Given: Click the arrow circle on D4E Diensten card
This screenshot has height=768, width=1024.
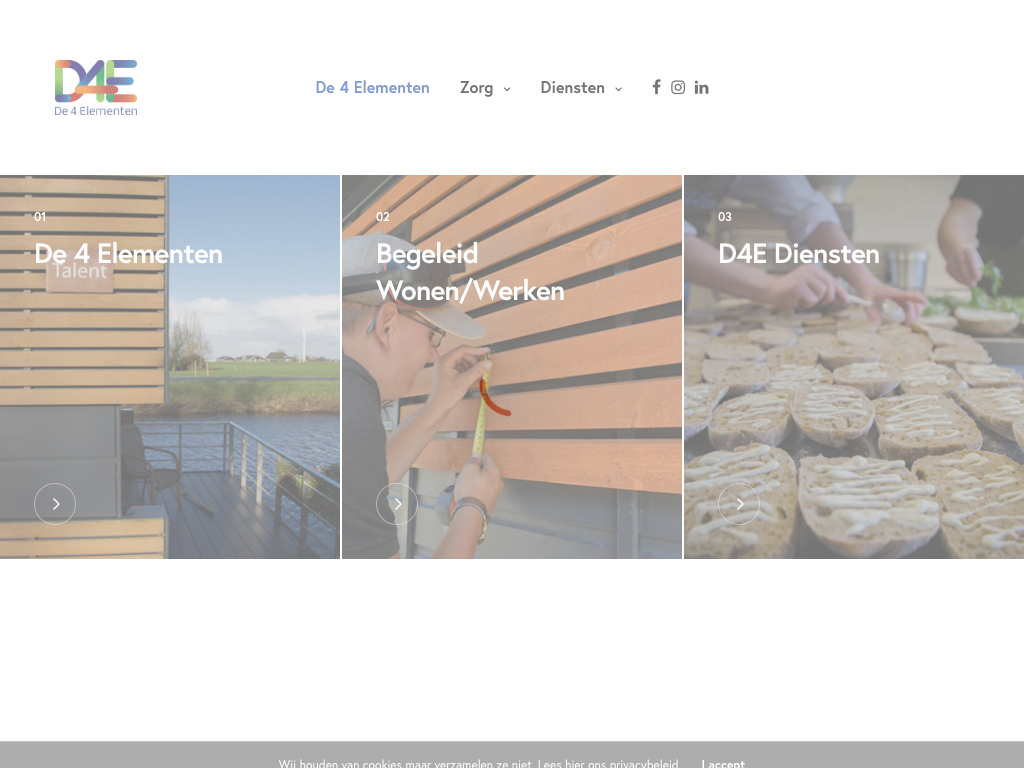Looking at the screenshot, I should pyautogui.click(x=739, y=504).
